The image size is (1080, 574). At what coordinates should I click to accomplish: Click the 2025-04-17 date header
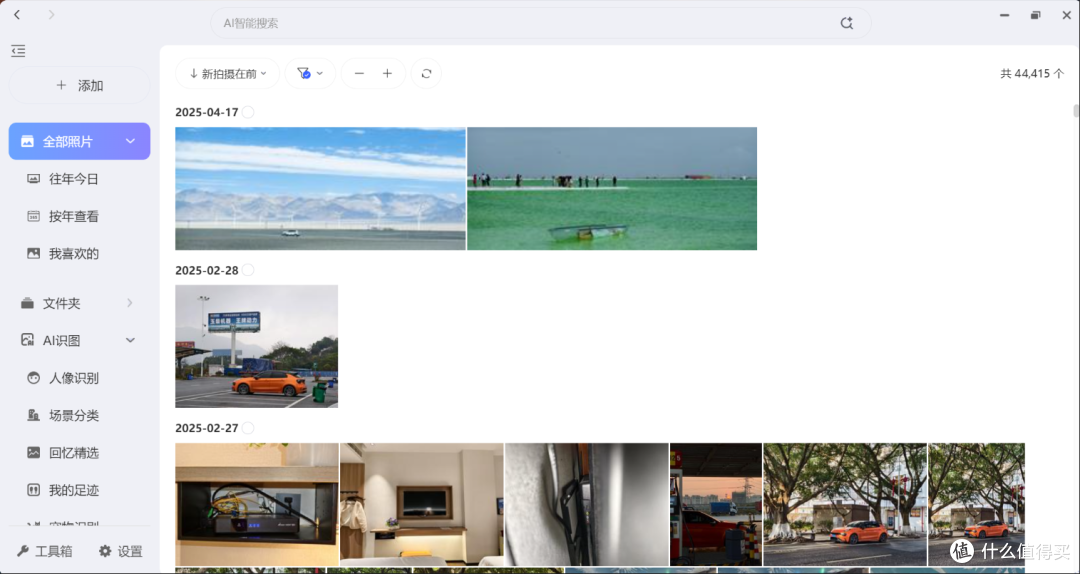207,112
